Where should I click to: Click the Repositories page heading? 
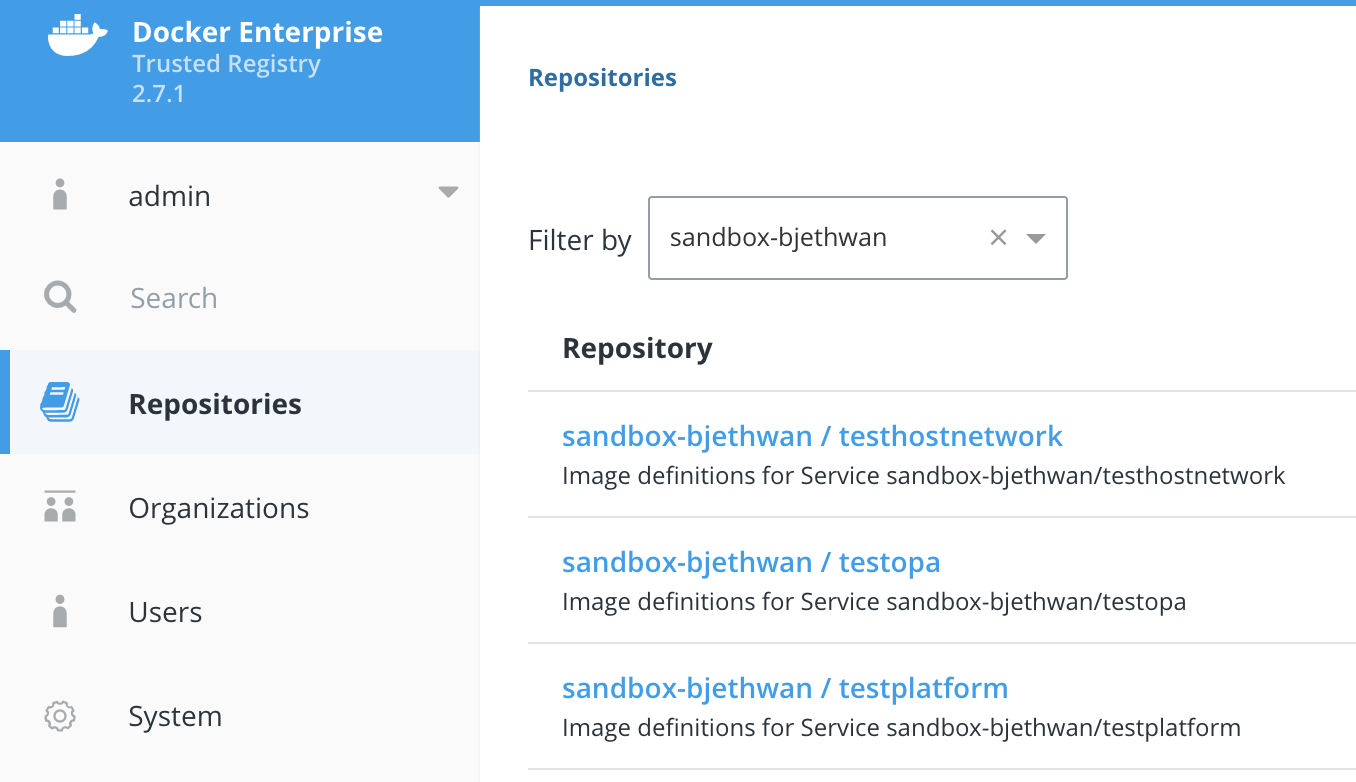tap(602, 76)
